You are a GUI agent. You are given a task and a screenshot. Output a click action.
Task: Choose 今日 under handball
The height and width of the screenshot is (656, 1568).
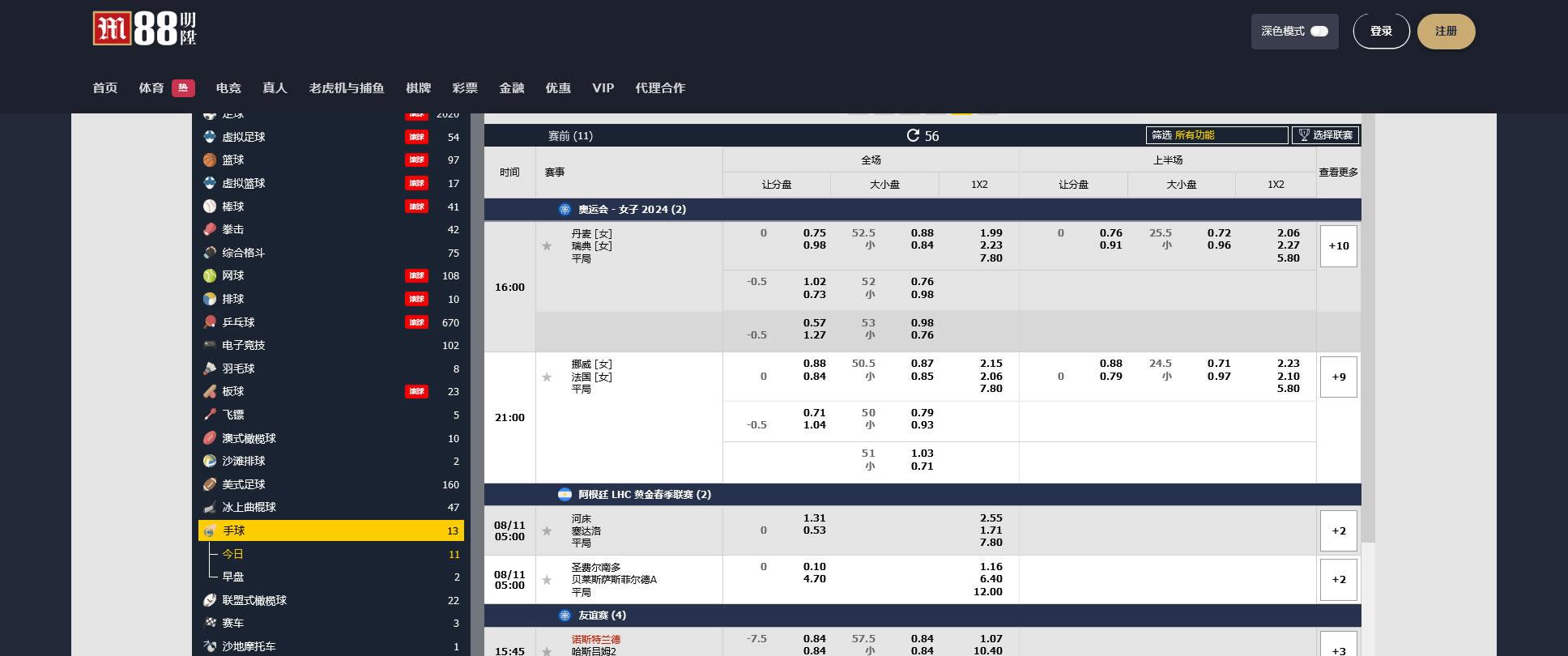point(233,554)
